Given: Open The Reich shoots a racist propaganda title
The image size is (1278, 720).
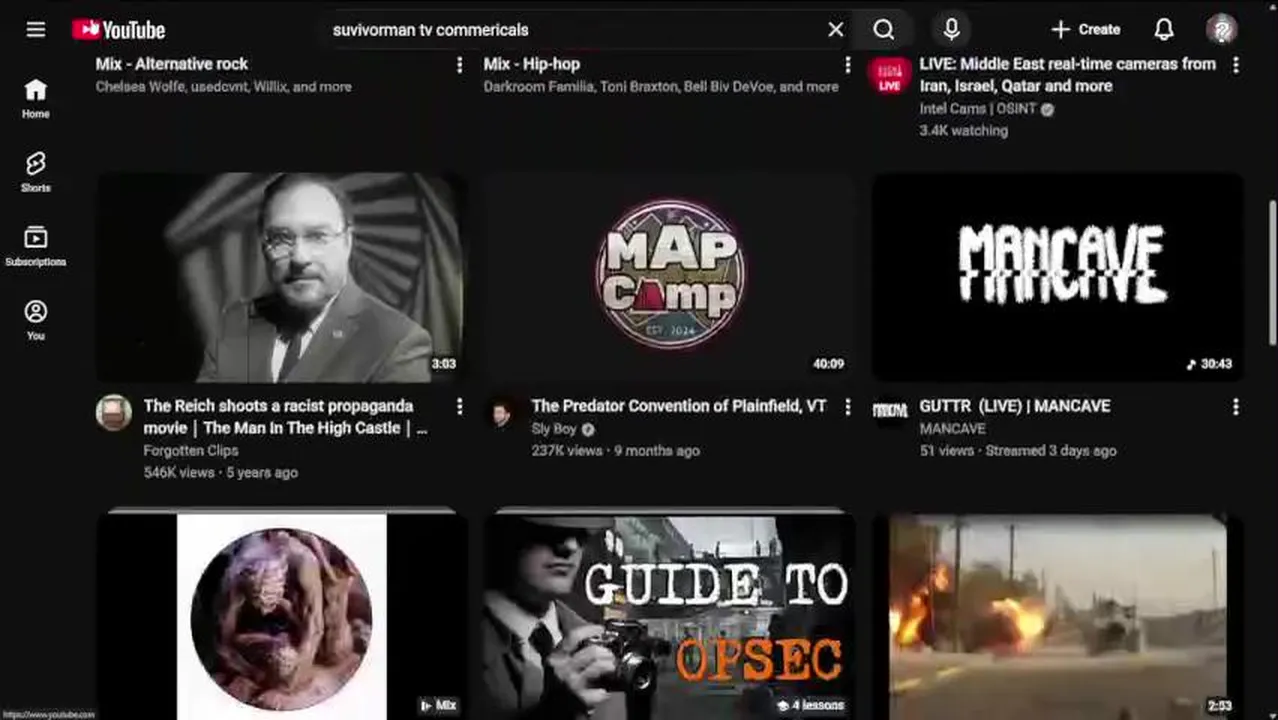Looking at the screenshot, I should click(x=285, y=417).
